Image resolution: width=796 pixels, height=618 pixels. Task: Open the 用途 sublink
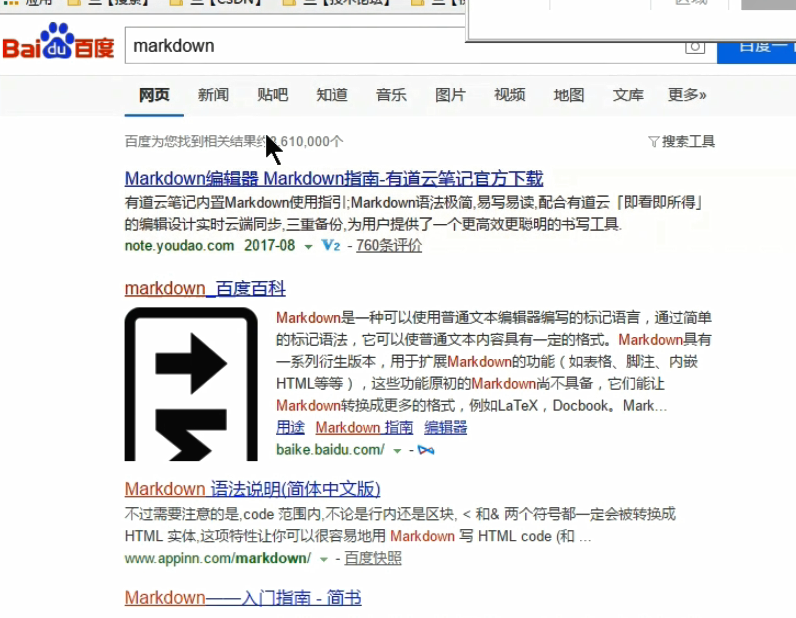click(x=290, y=428)
